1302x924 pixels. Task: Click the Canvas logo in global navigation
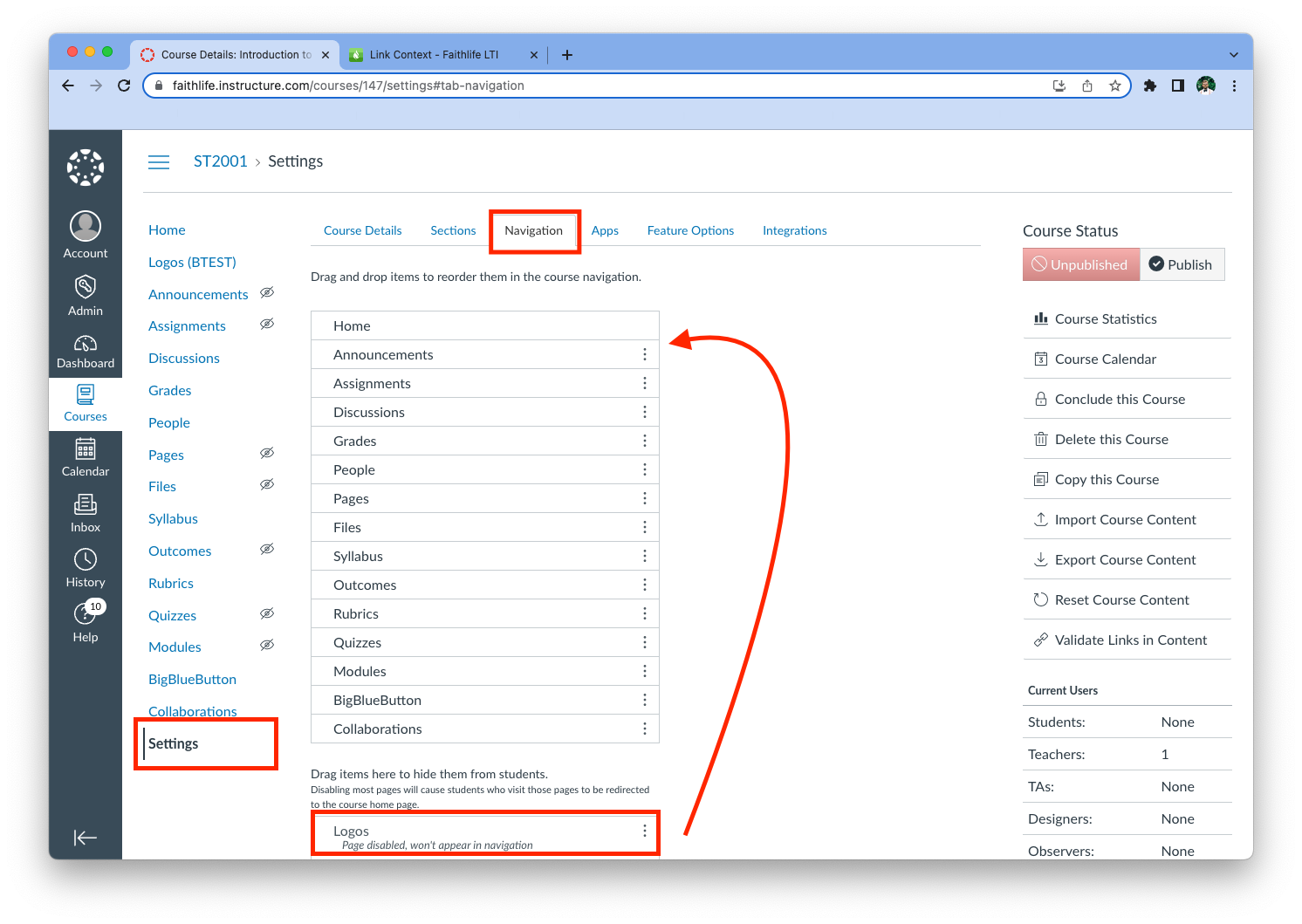(x=86, y=168)
